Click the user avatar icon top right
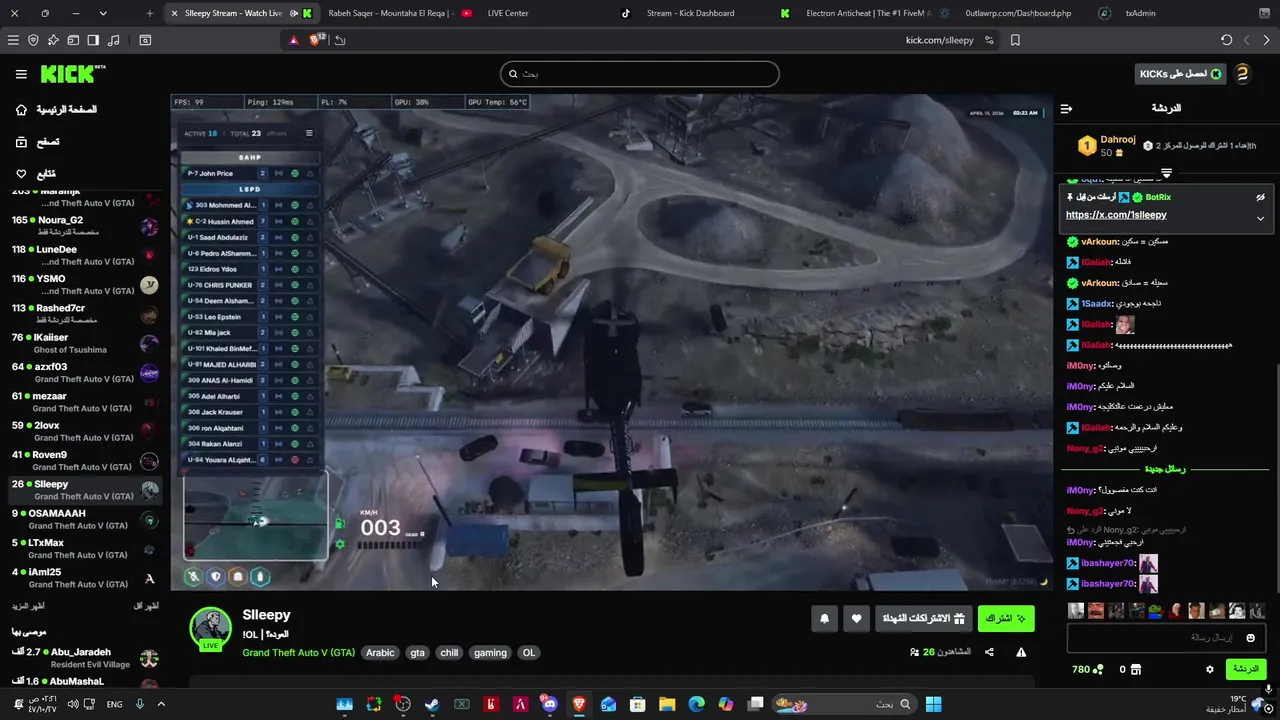The height and width of the screenshot is (720, 1280). [x=1242, y=74]
